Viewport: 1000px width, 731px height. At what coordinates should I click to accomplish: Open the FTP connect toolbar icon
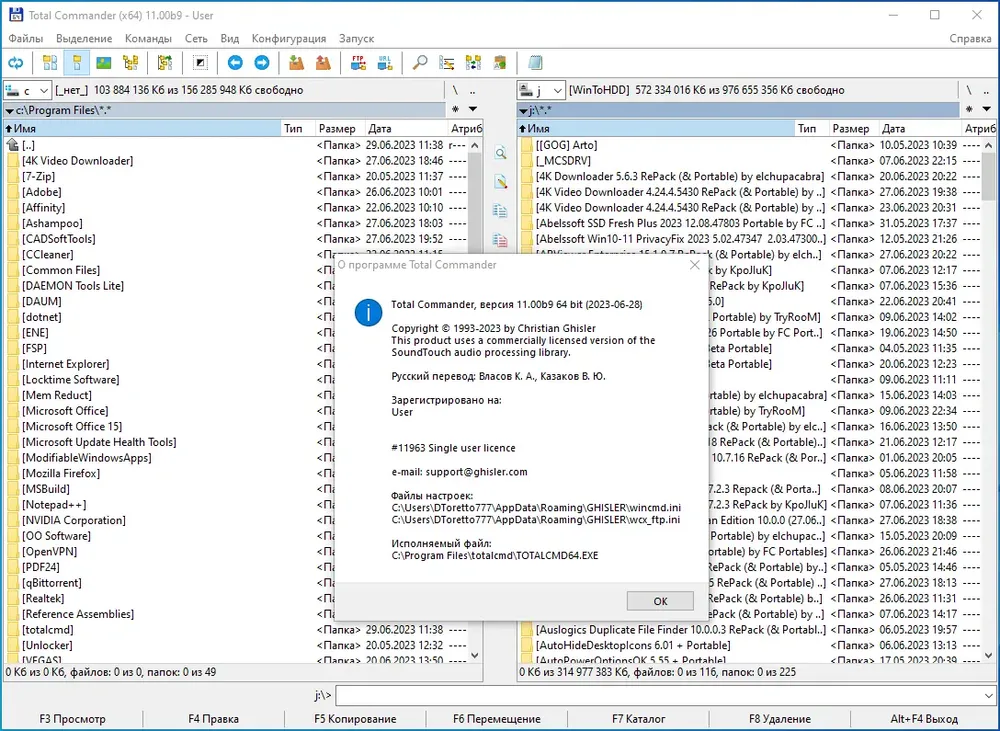coord(358,63)
